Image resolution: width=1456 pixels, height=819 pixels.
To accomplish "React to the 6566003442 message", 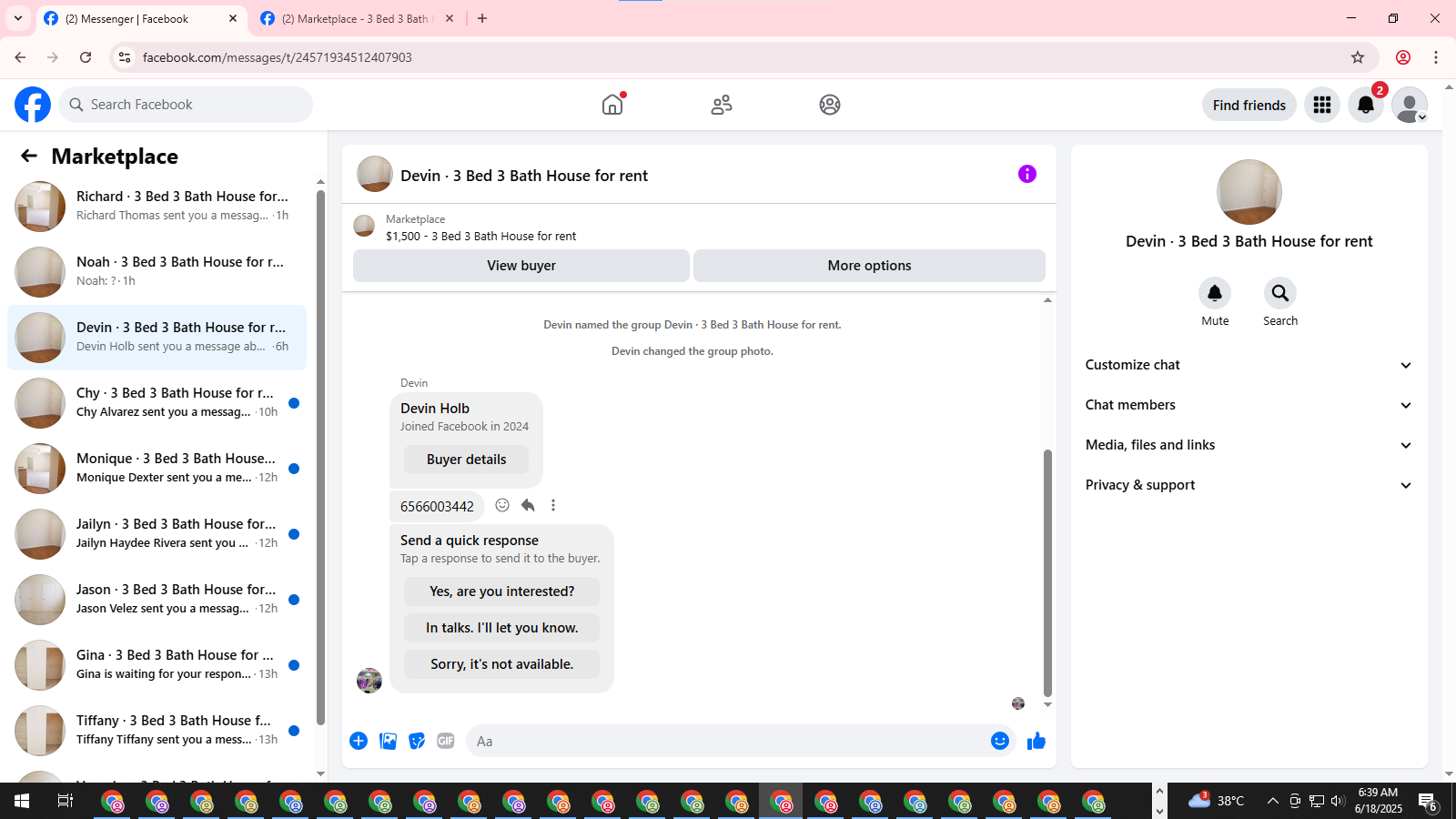I will (502, 505).
